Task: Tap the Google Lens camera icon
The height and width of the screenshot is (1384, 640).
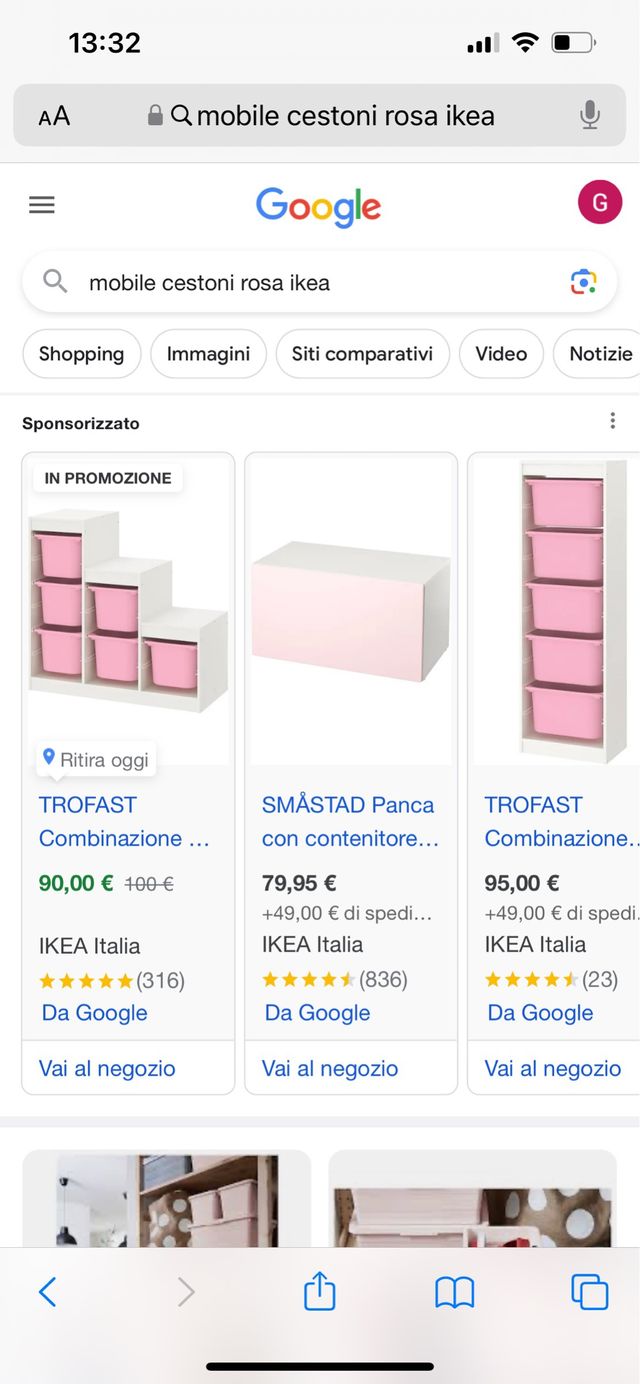Action: 584,282
